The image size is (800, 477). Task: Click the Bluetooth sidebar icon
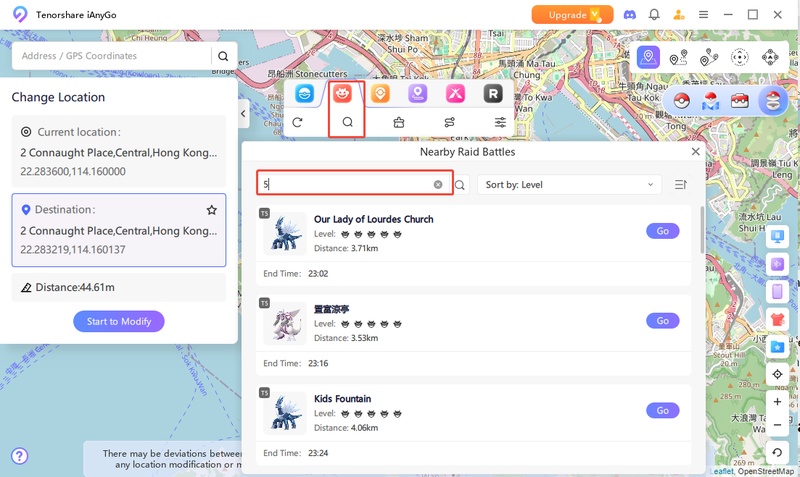(777, 264)
